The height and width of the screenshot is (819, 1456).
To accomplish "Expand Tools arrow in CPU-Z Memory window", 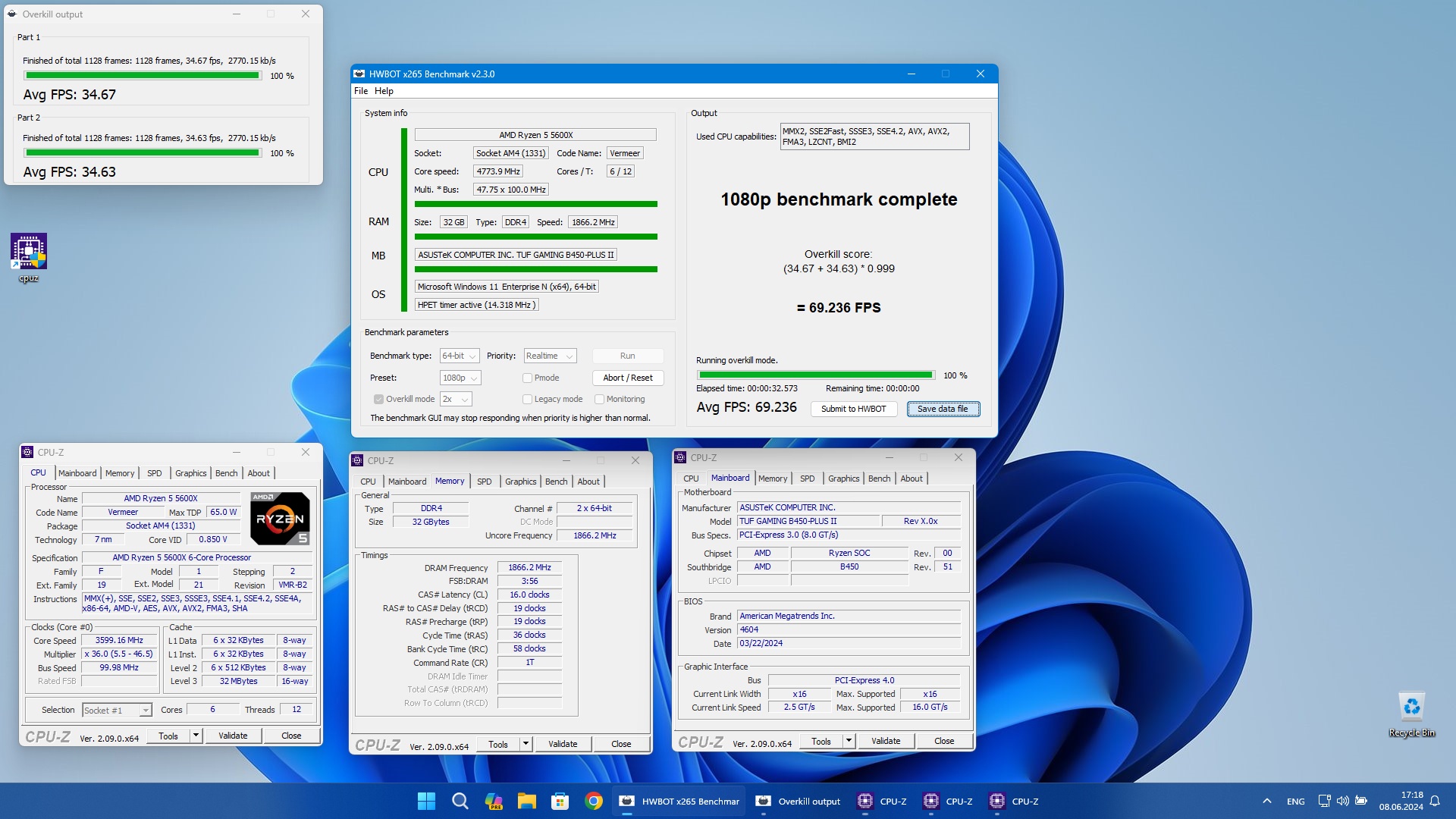I will click(526, 744).
